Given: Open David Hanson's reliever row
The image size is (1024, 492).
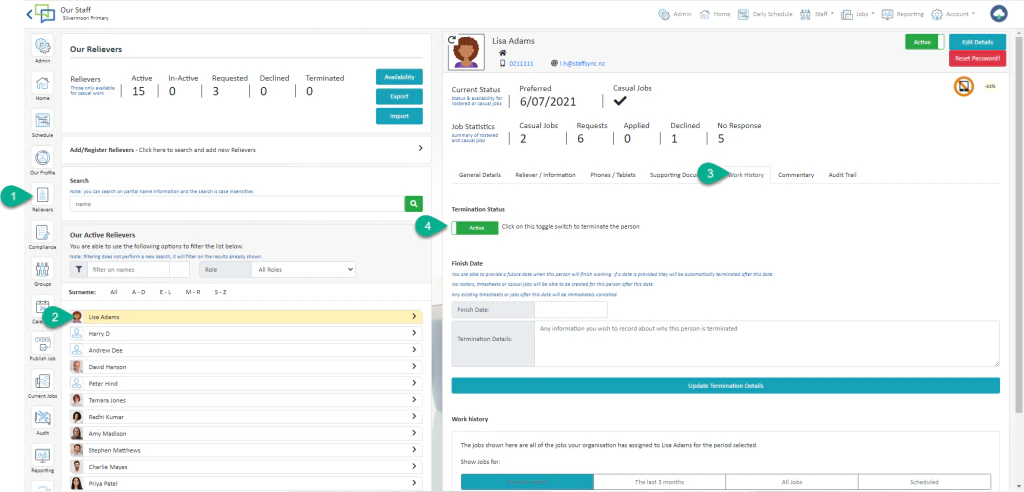Looking at the screenshot, I should 246,367.
